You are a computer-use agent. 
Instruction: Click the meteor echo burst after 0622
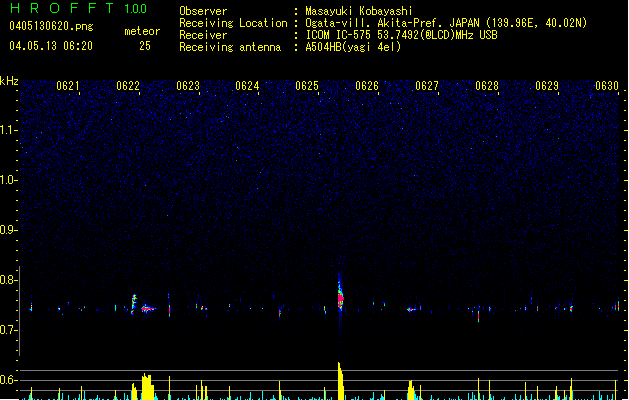148,309
